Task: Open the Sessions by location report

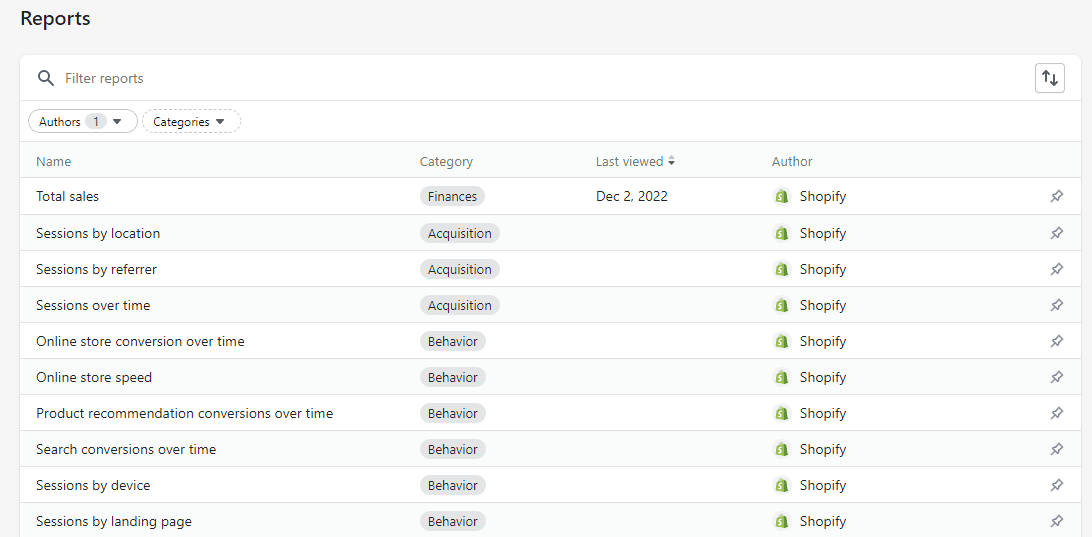Action: (98, 233)
